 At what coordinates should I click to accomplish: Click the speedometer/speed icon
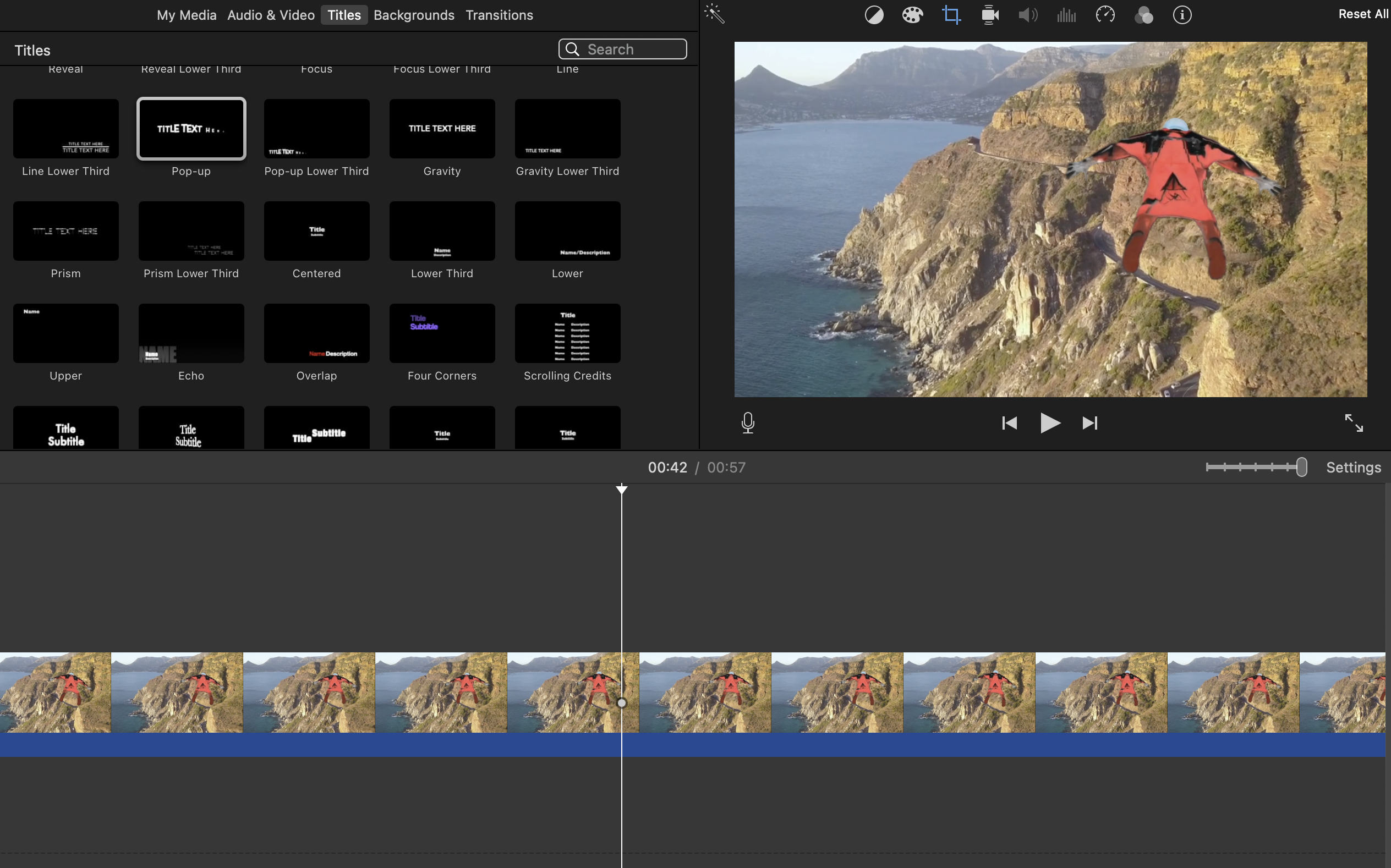(x=1106, y=15)
